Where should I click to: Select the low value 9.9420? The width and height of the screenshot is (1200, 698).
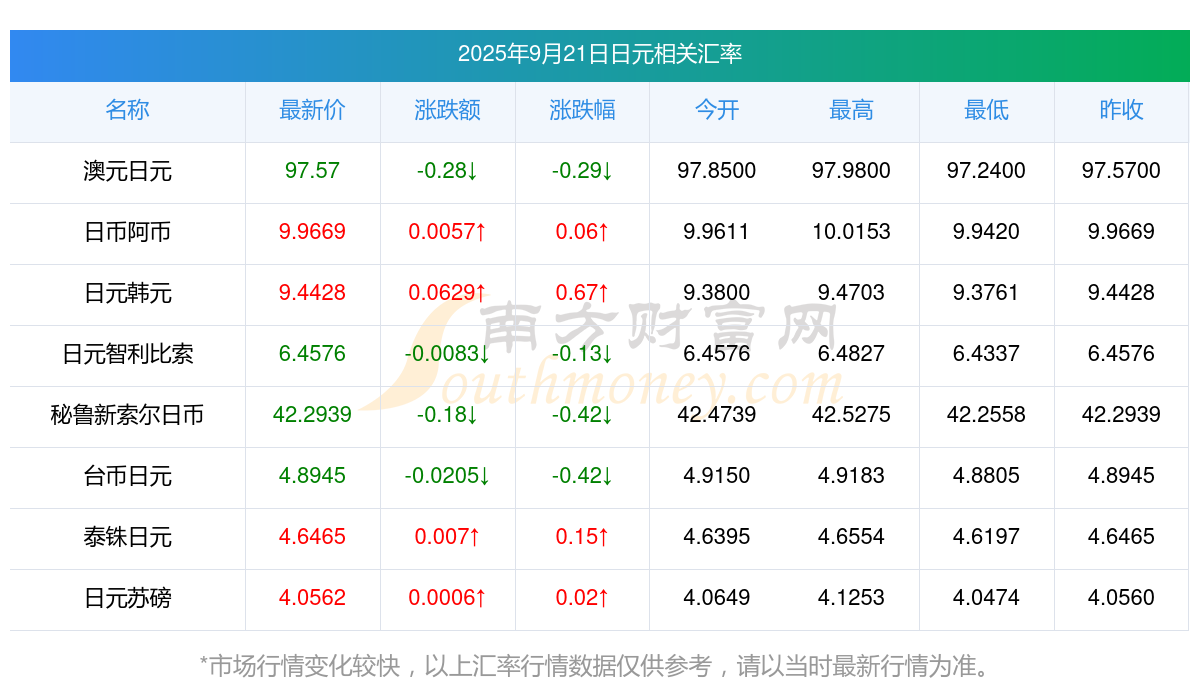987,232
